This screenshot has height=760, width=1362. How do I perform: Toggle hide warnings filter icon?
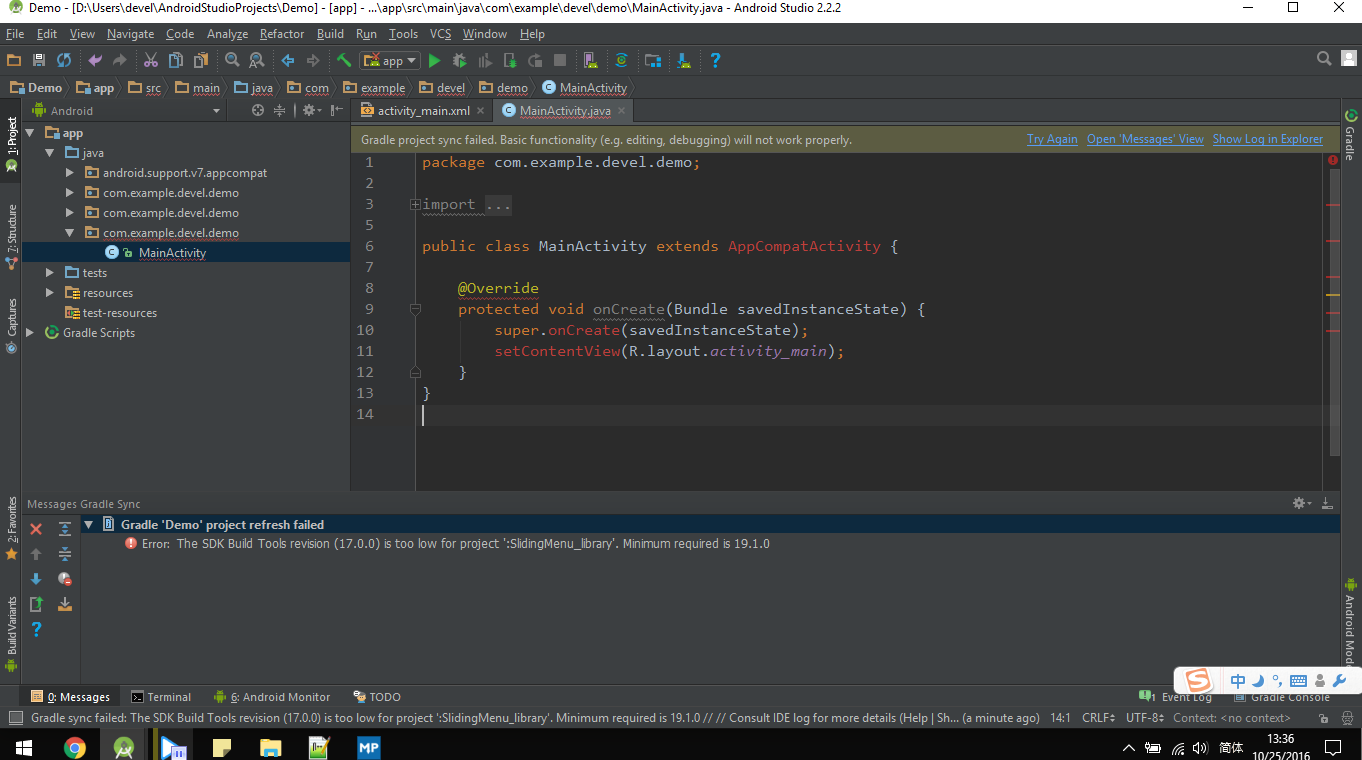coord(65,579)
